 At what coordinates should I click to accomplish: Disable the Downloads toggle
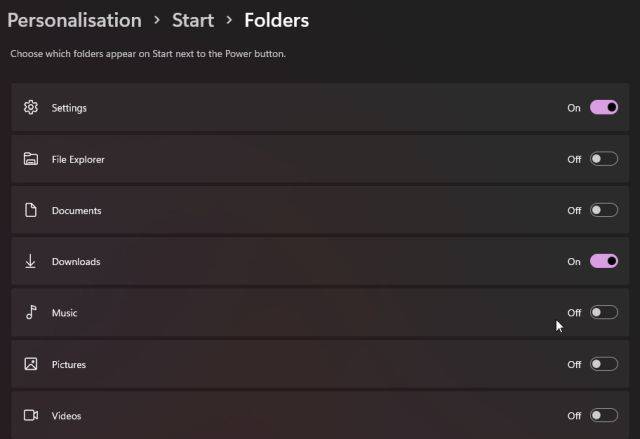pyautogui.click(x=603, y=262)
